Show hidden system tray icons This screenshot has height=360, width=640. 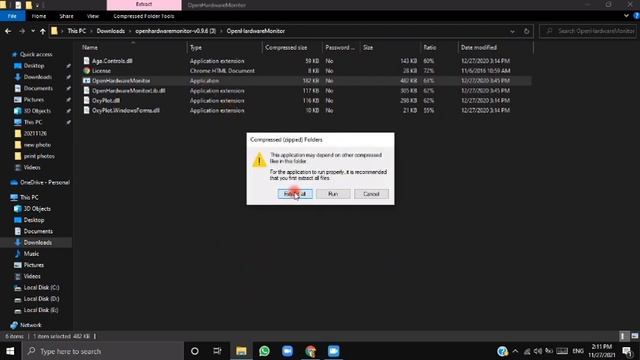[516, 351]
